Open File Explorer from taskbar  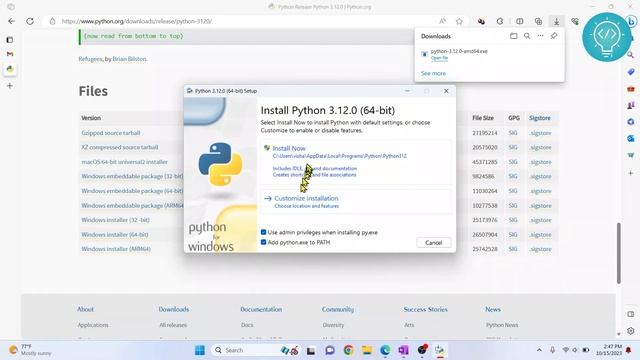(367, 350)
